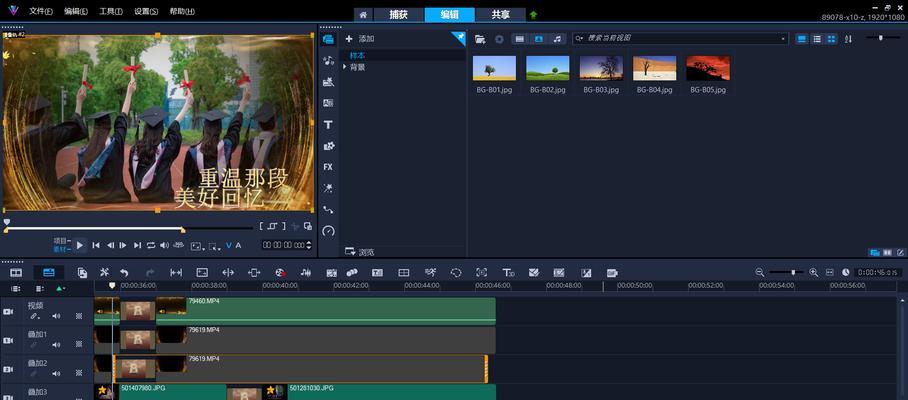908x400 pixels.
Task: Switch to the 捕获 tab
Action: coord(397,14)
